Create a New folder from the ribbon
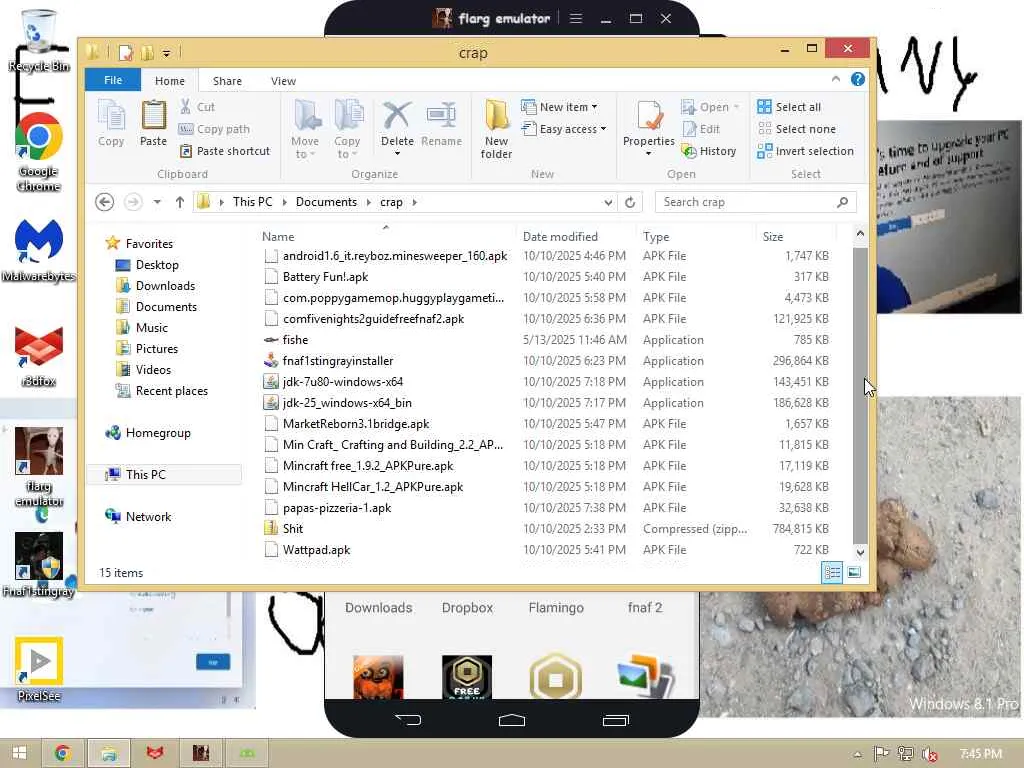This screenshot has height=768, width=1024. [496, 129]
